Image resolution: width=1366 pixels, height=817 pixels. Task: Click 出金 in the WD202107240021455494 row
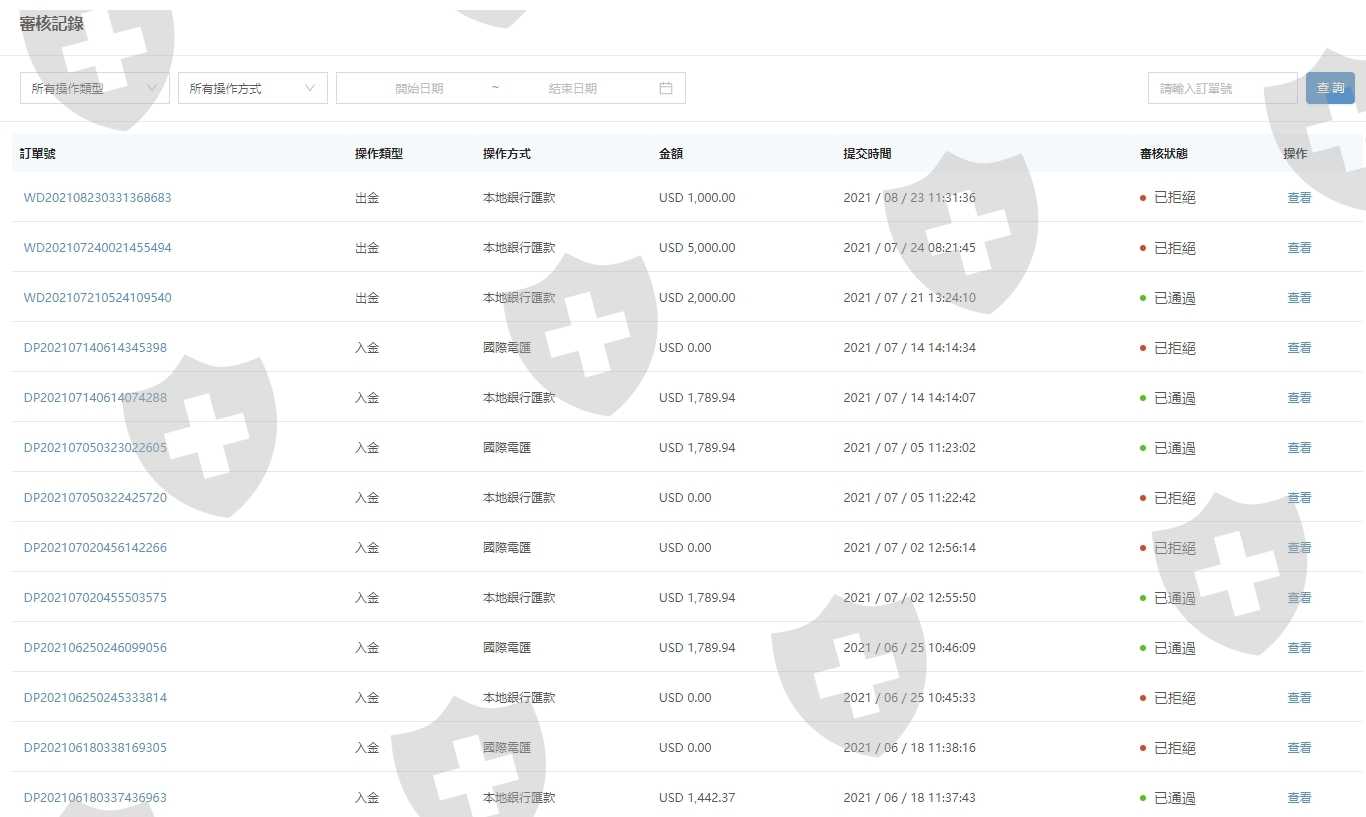point(367,248)
